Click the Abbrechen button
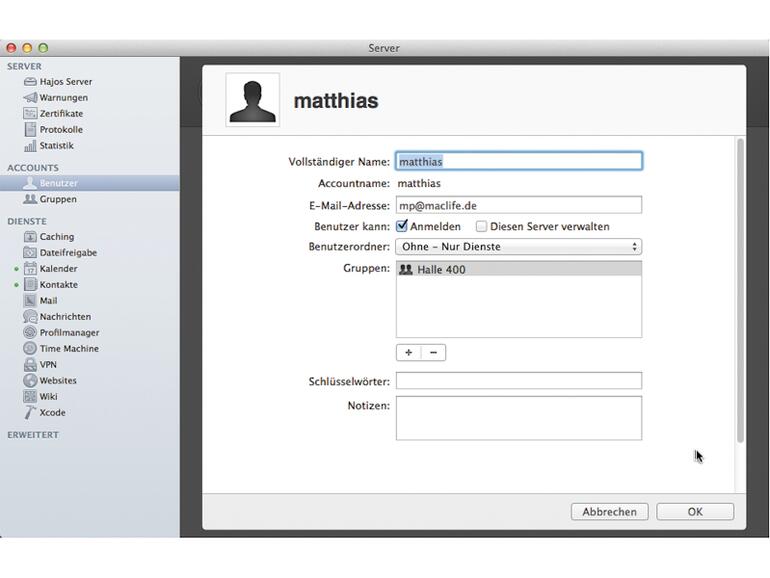The image size is (770, 578). tap(609, 512)
